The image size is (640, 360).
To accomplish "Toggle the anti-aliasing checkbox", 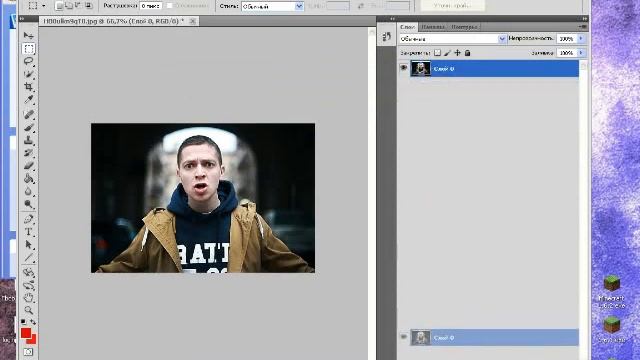I will click(169, 6).
